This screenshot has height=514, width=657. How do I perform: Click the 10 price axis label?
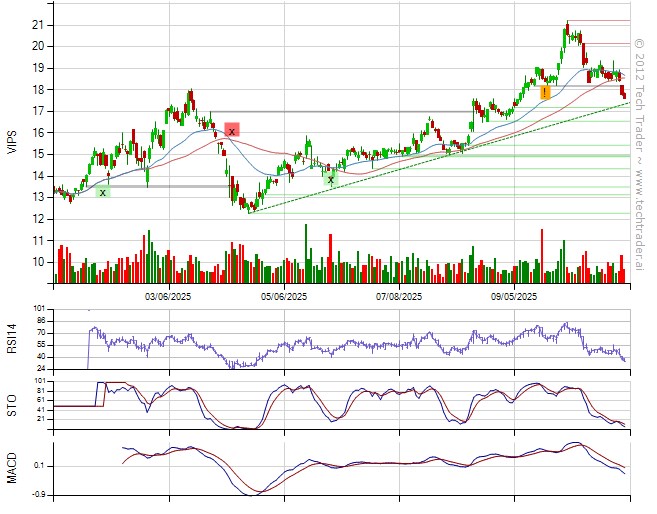(x=38, y=262)
